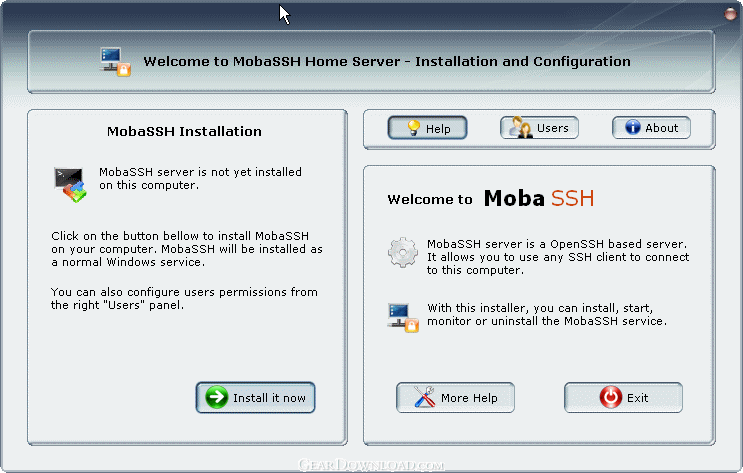Click the blue info About icon
Image resolution: width=743 pixels, height=473 pixels.
(633, 127)
